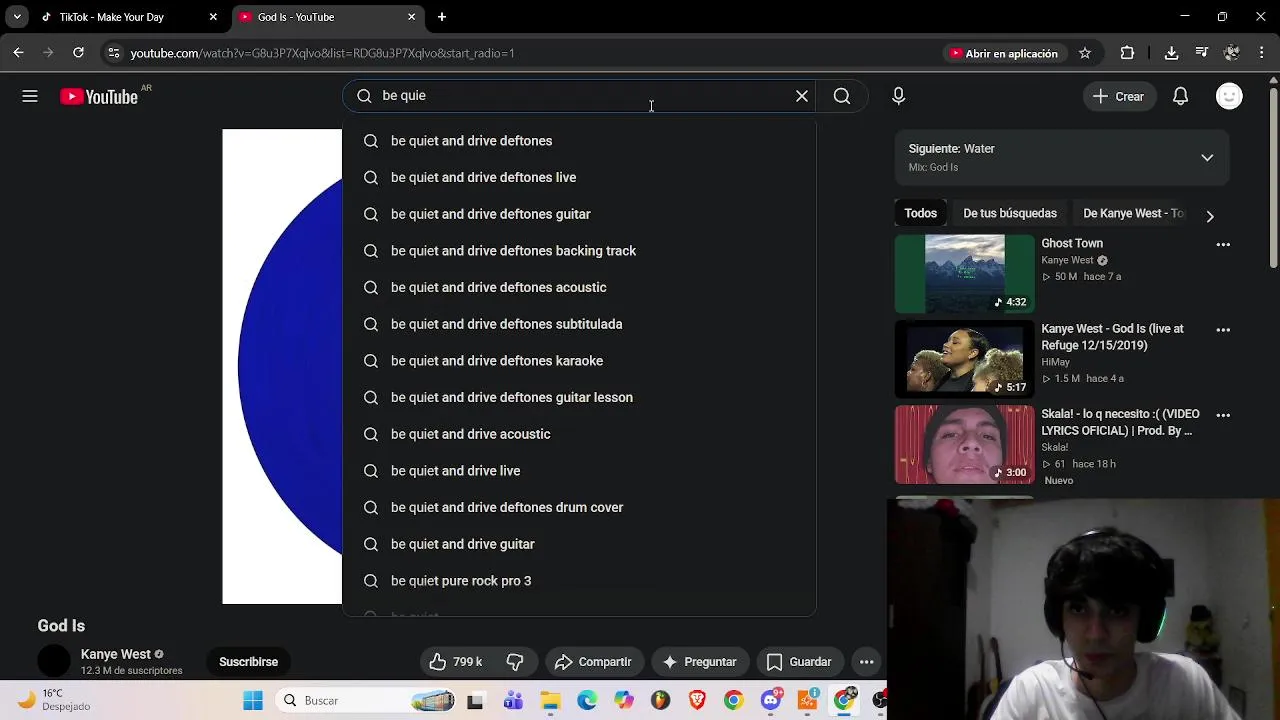
Task: Open the browser downloads icon
Action: [x=1172, y=53]
